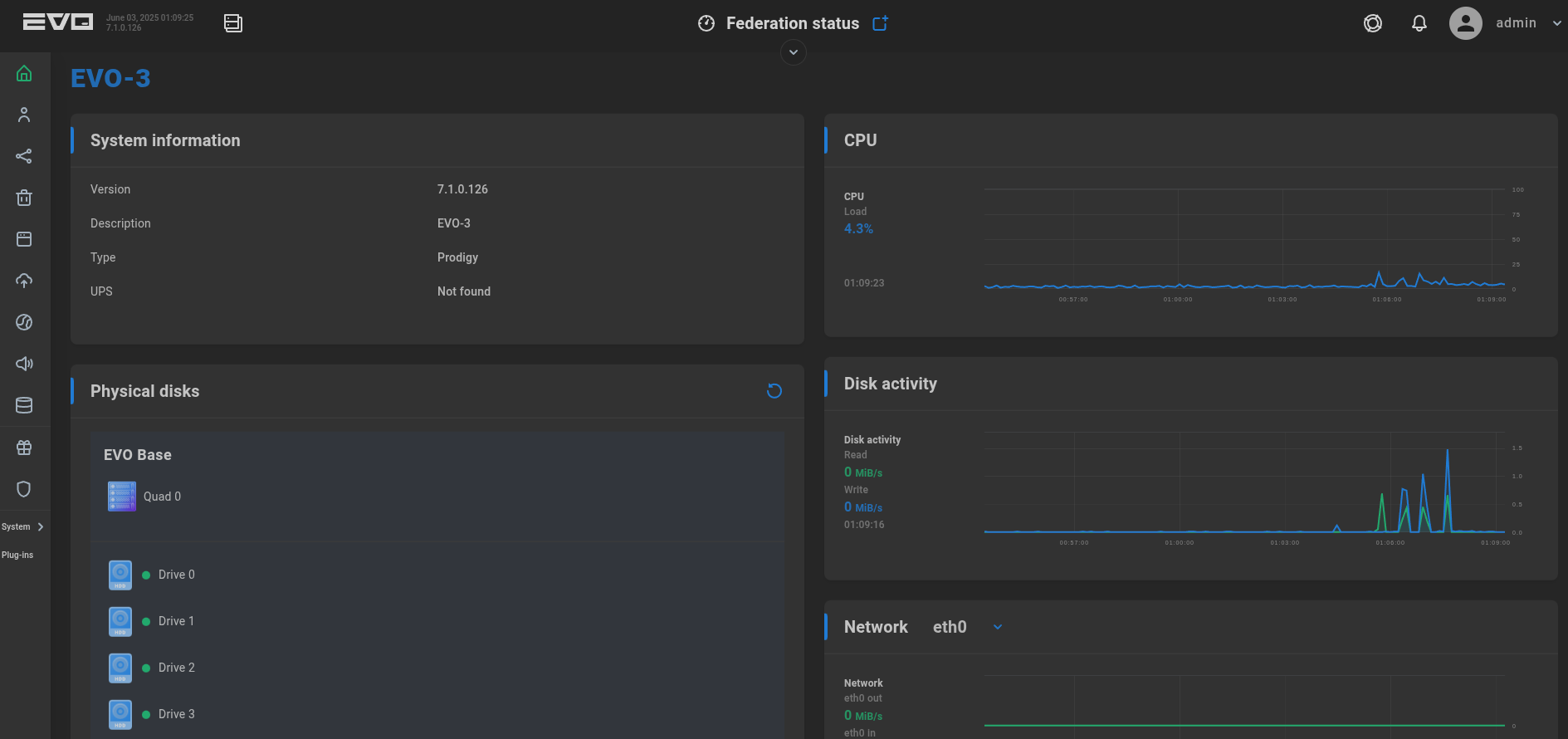Click the Disk activity Read value

point(863,472)
